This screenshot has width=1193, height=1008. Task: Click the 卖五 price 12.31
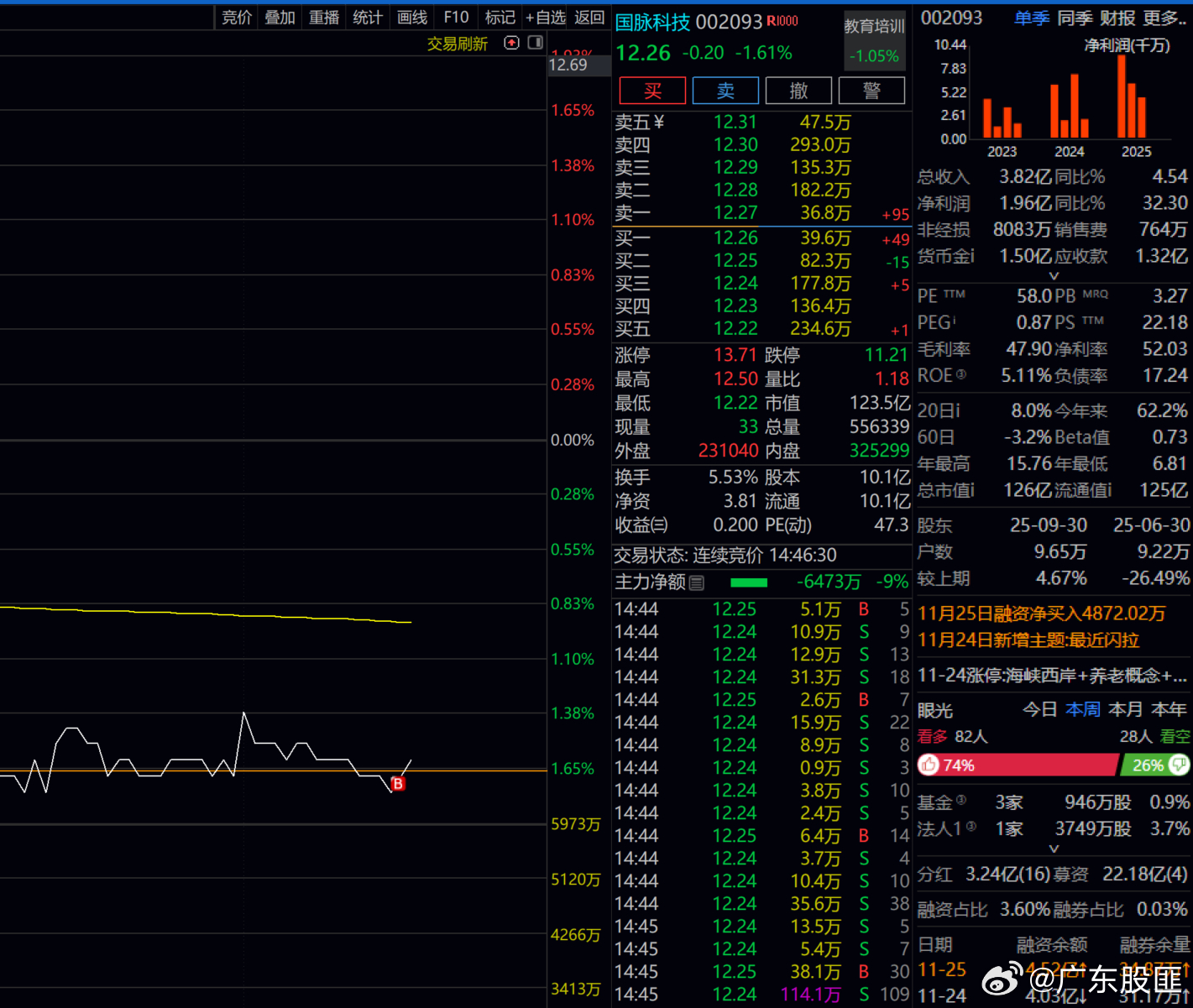tap(735, 123)
